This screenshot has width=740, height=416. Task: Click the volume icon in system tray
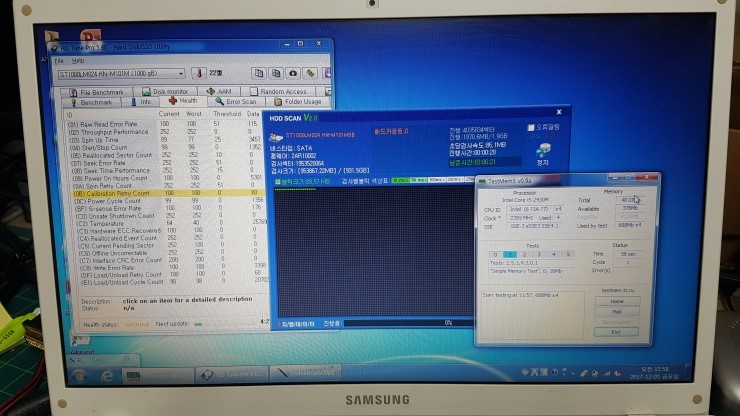point(617,374)
